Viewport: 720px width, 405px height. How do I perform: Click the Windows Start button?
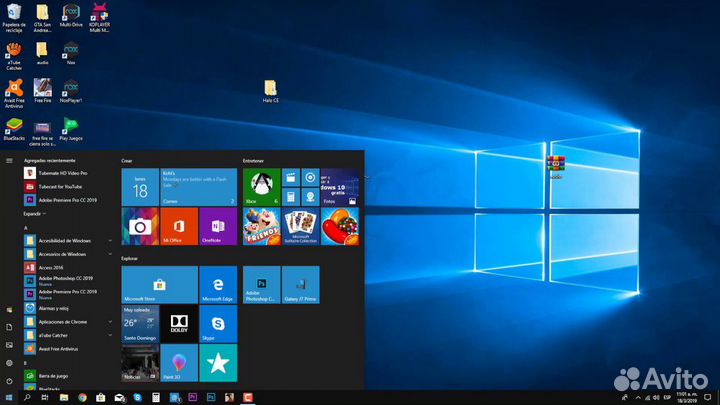pyautogui.click(x=9, y=397)
